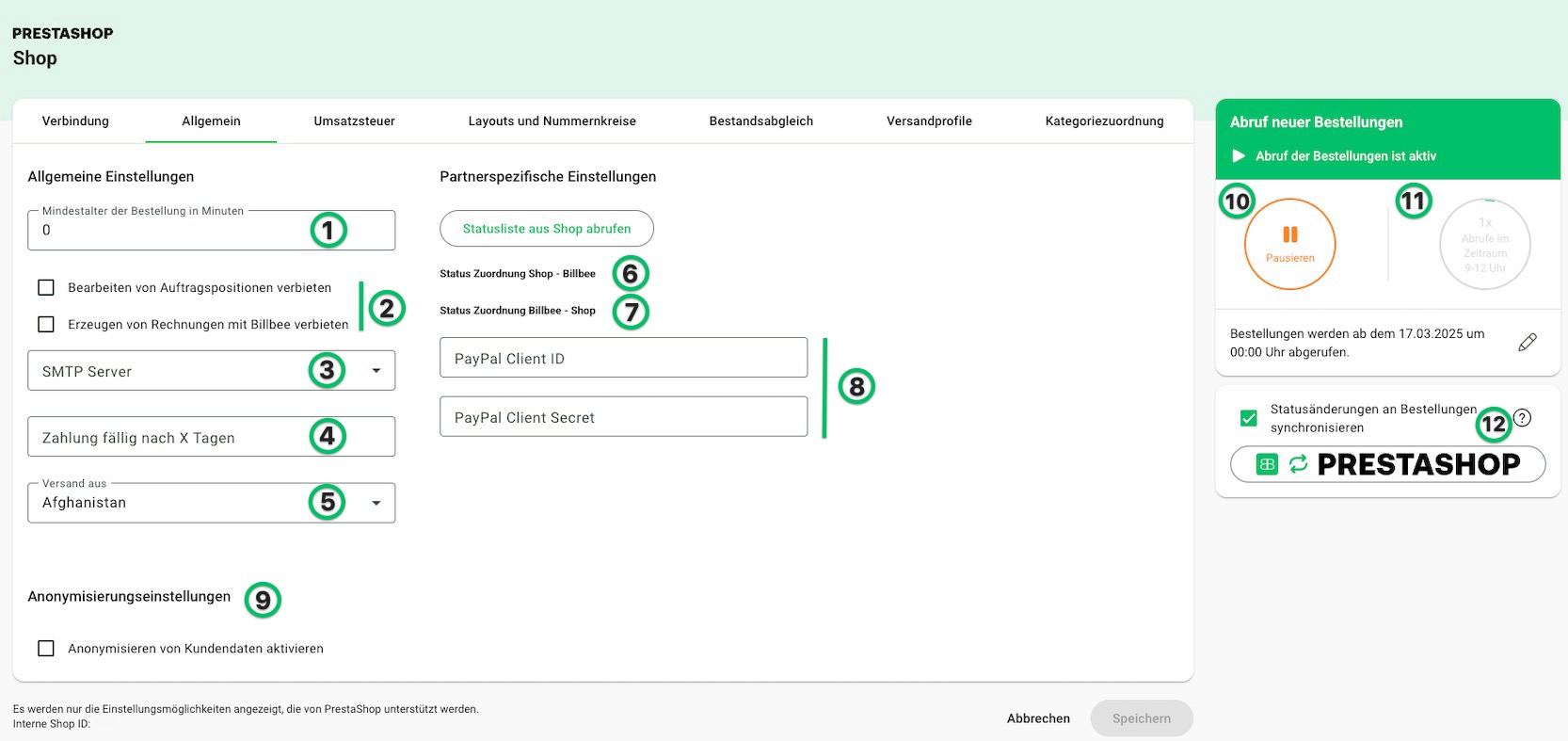The width and height of the screenshot is (1568, 741).
Task: Open Status Zuordnung Billbee - Shop link
Action: click(x=518, y=311)
